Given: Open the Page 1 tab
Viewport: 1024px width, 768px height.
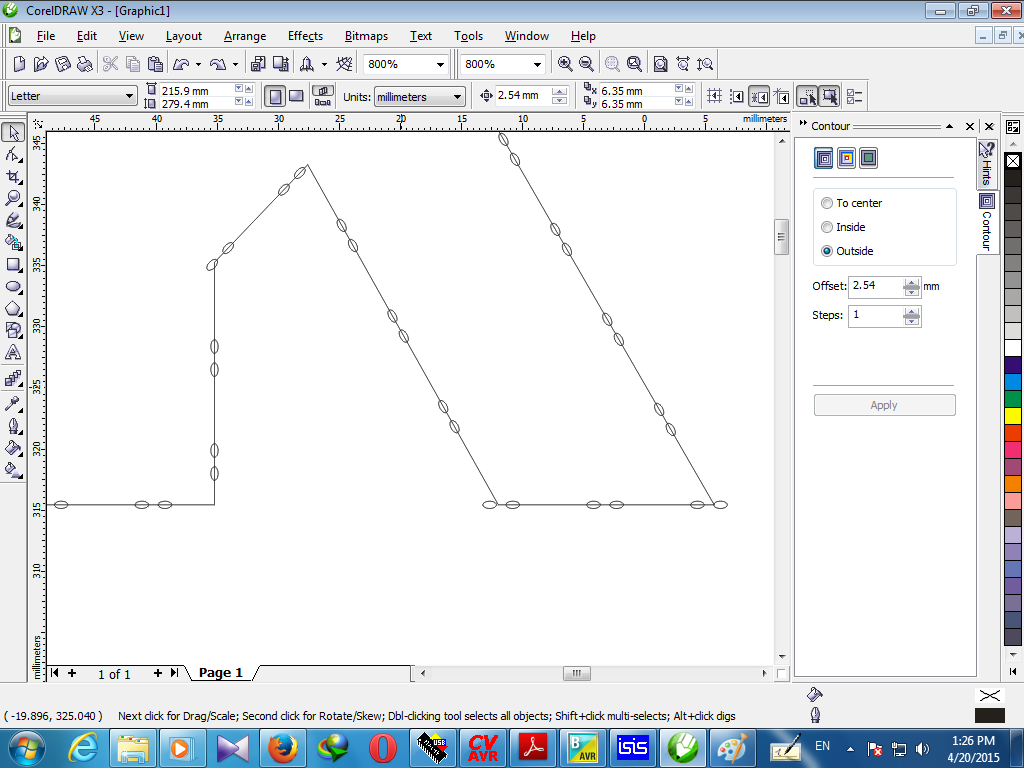Looking at the screenshot, I should click(221, 673).
